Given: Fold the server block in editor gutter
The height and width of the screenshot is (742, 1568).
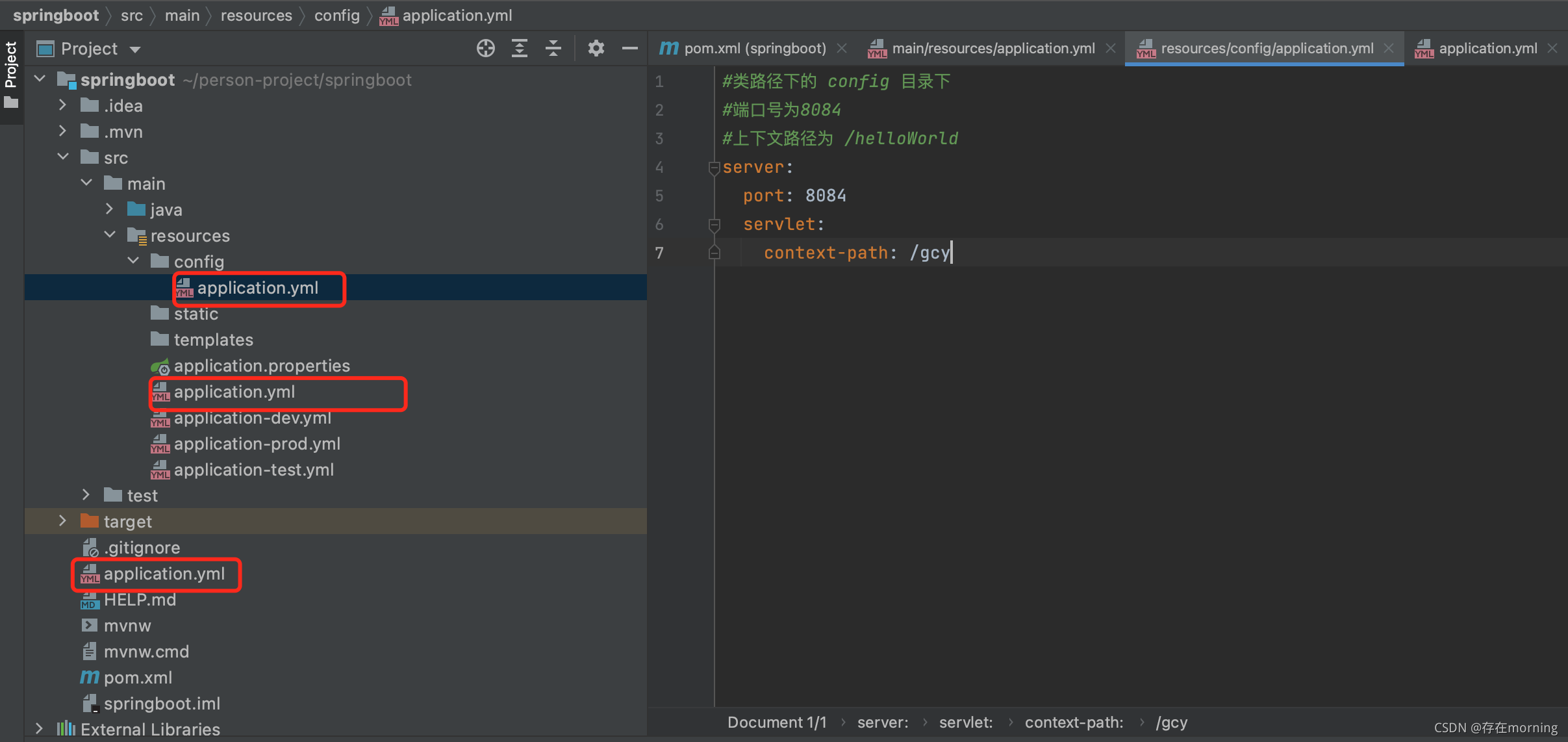Looking at the screenshot, I should pos(714,168).
